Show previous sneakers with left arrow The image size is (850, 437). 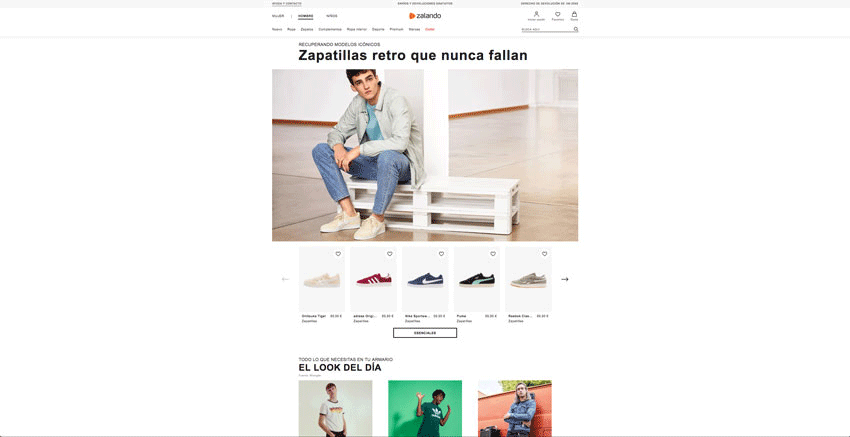tap(286, 279)
